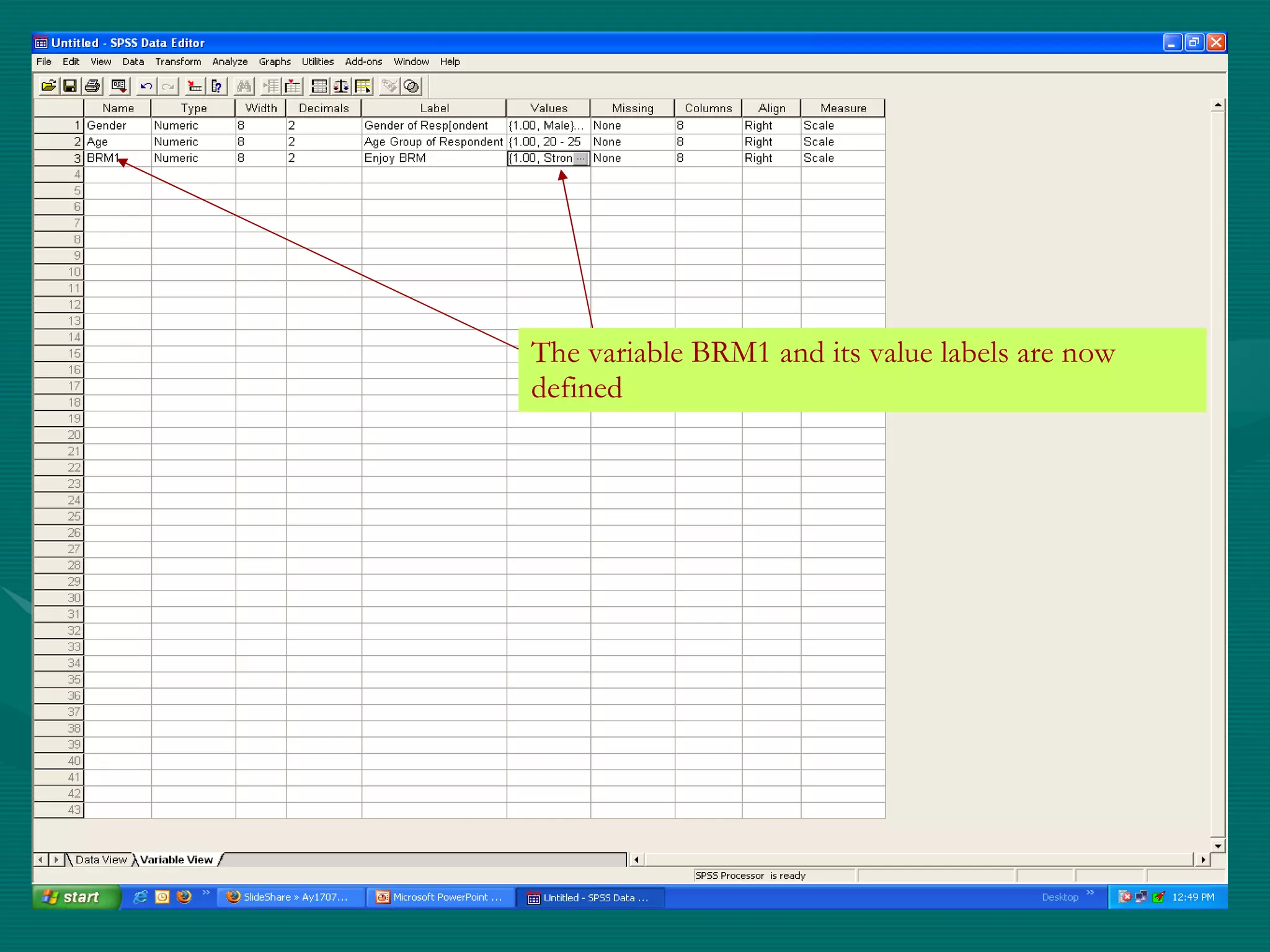The height and width of the screenshot is (952, 1270).
Task: Click the Measure cell for Age
Action: point(843,142)
